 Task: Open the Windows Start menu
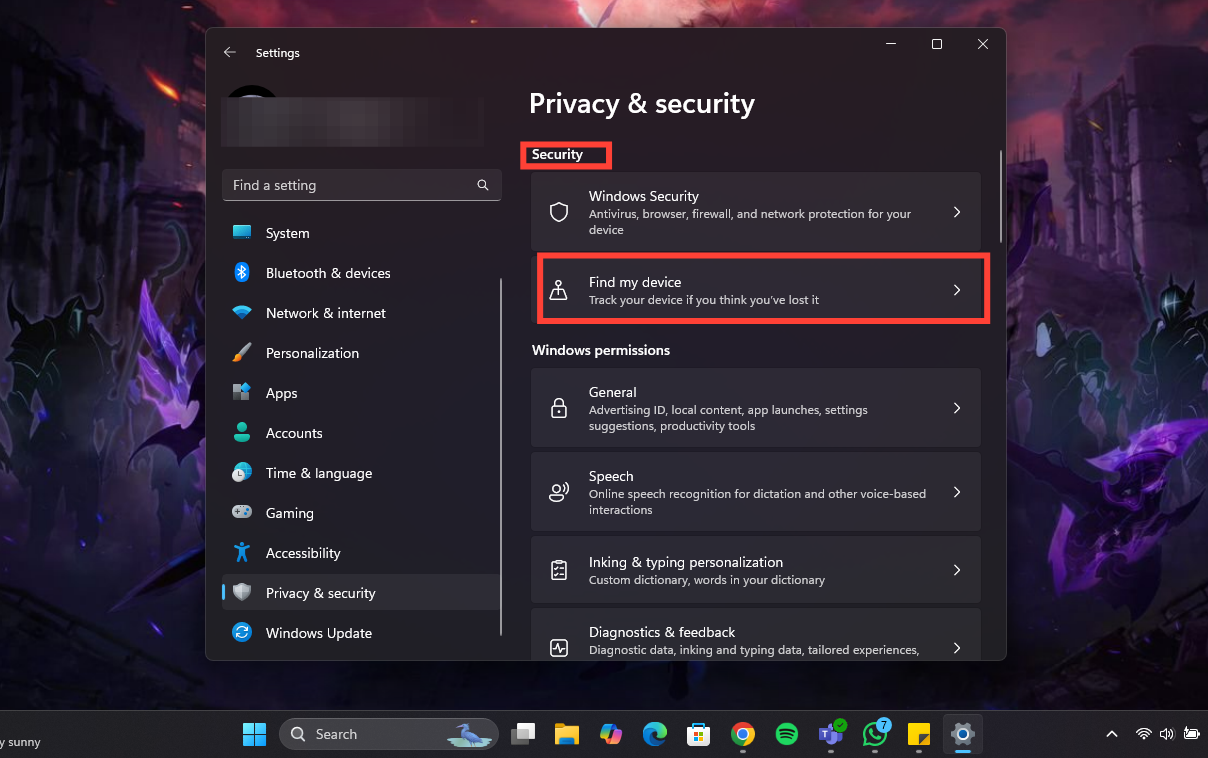[254, 734]
